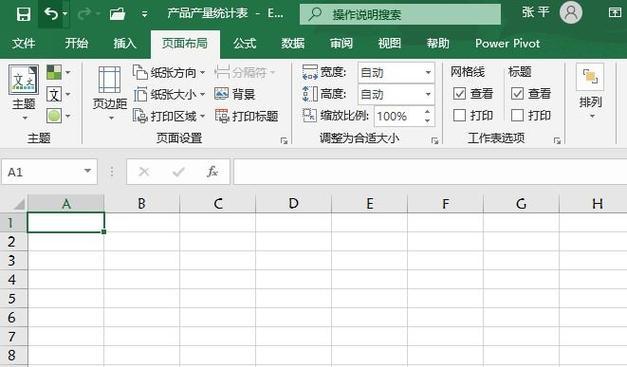Image resolution: width=627 pixels, height=367 pixels.
Task: Click the fx insert function icon
Action: [212, 172]
